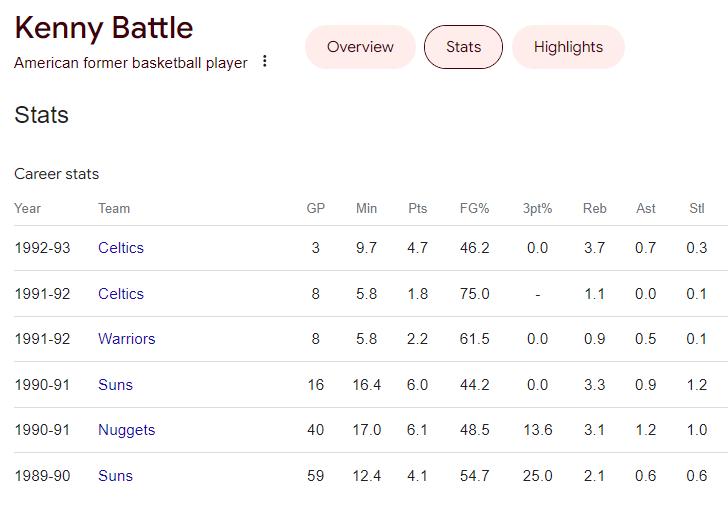Image resolution: width=728 pixels, height=512 pixels.
Task: Open the three-dot more options menu
Action: 264,61
